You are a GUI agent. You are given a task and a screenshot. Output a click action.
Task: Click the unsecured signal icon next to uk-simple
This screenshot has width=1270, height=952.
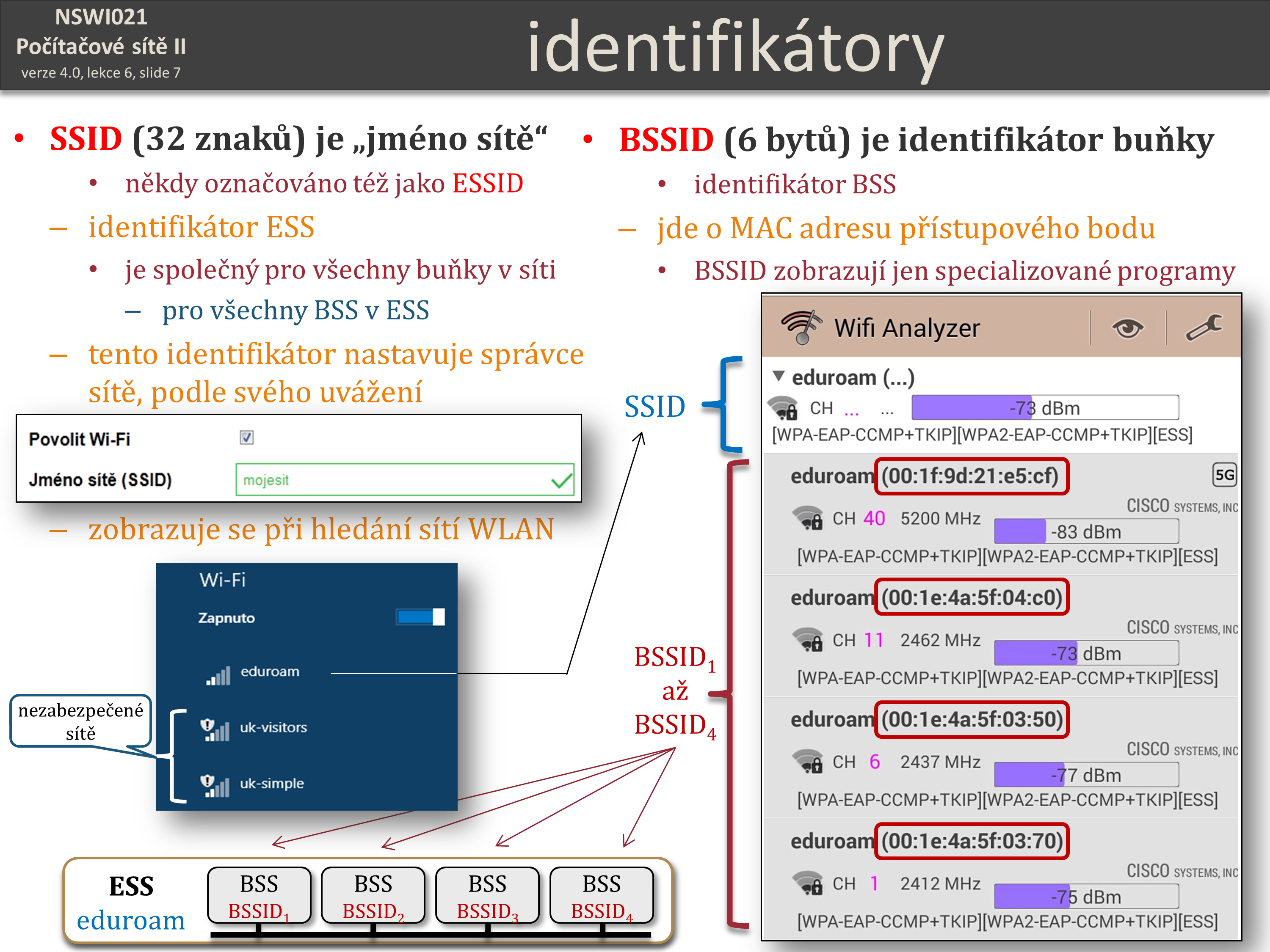(x=215, y=786)
